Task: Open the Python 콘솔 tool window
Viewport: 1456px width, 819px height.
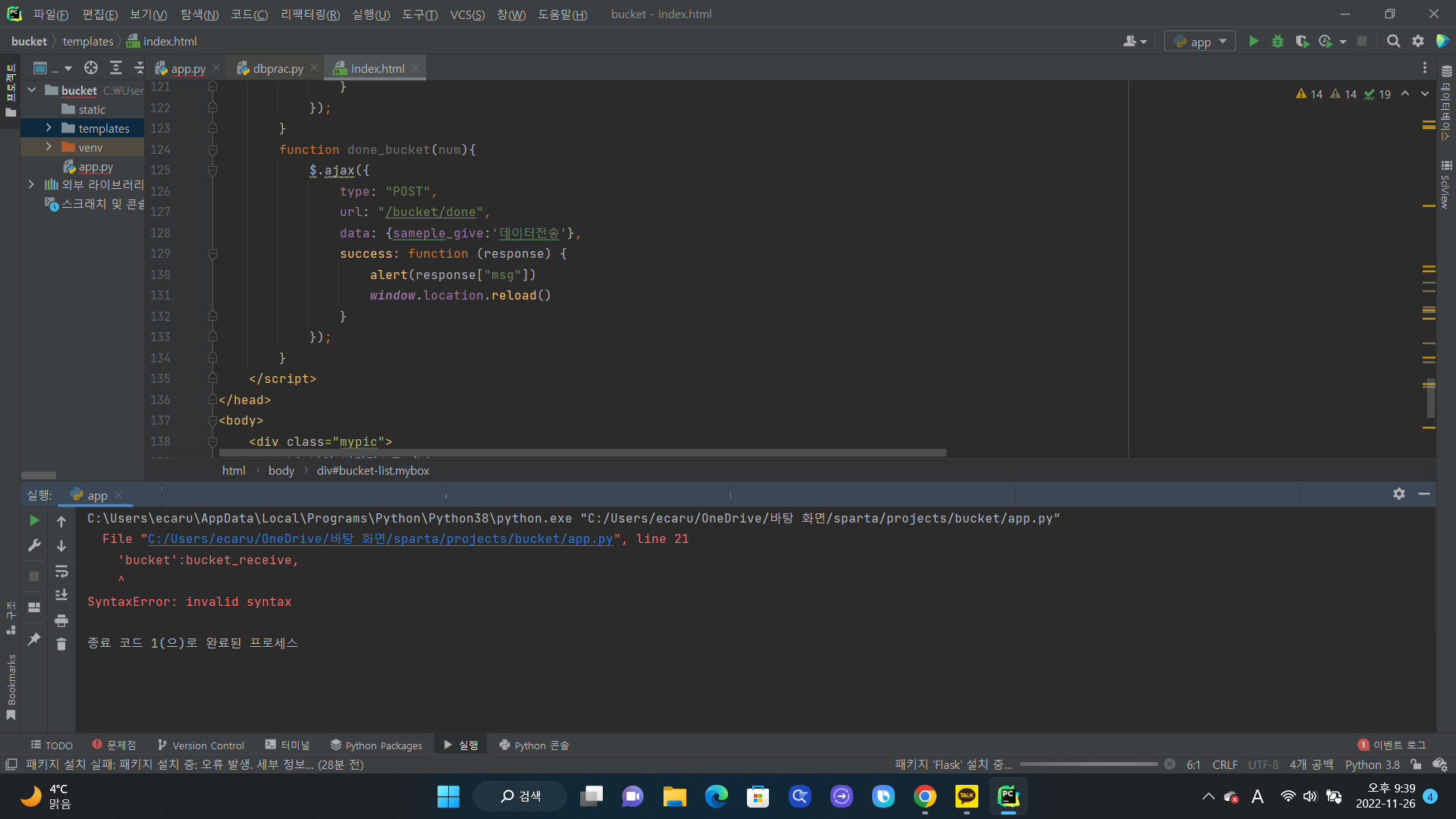Action: [x=534, y=745]
